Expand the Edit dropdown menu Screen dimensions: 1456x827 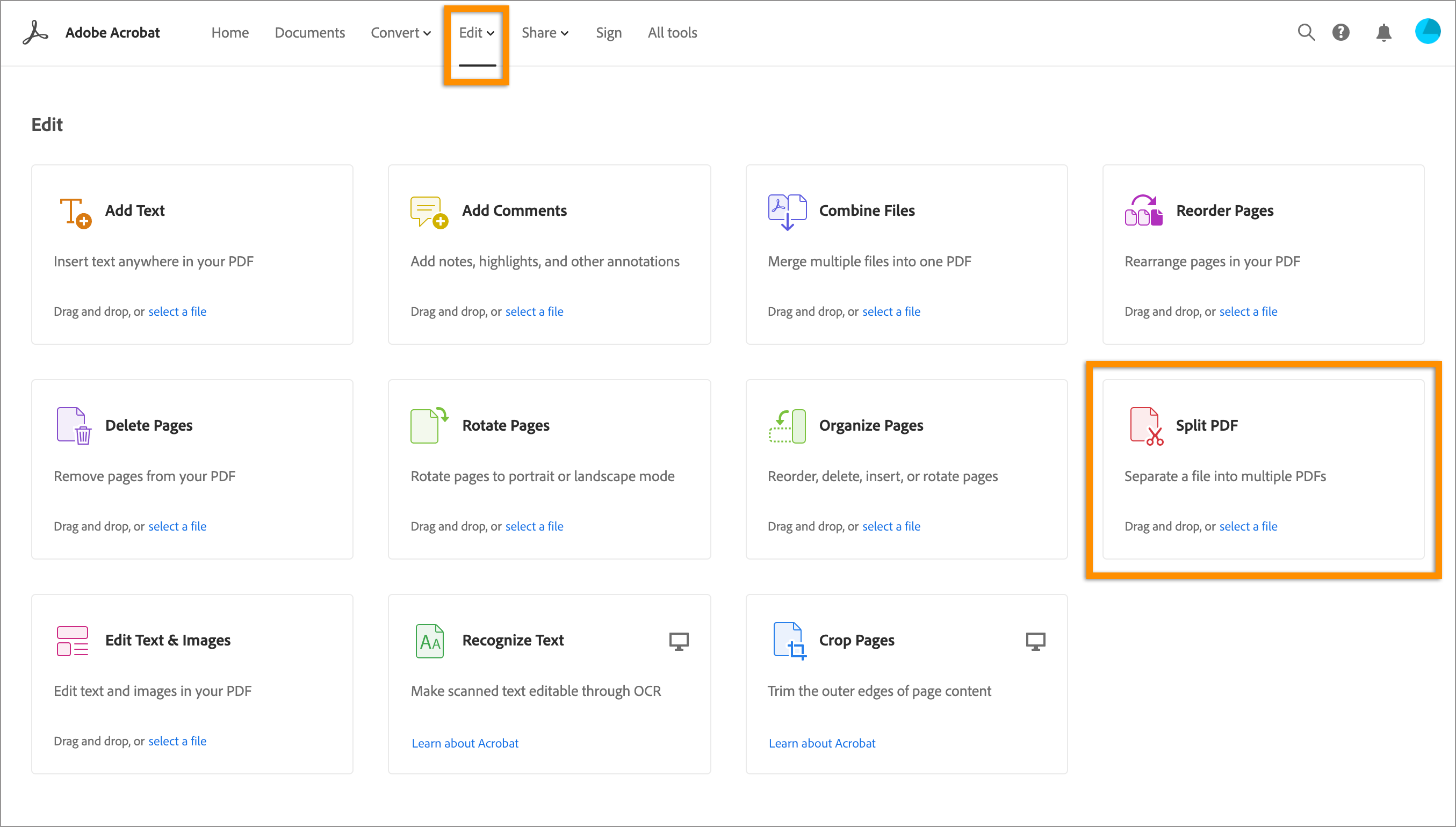(x=476, y=32)
